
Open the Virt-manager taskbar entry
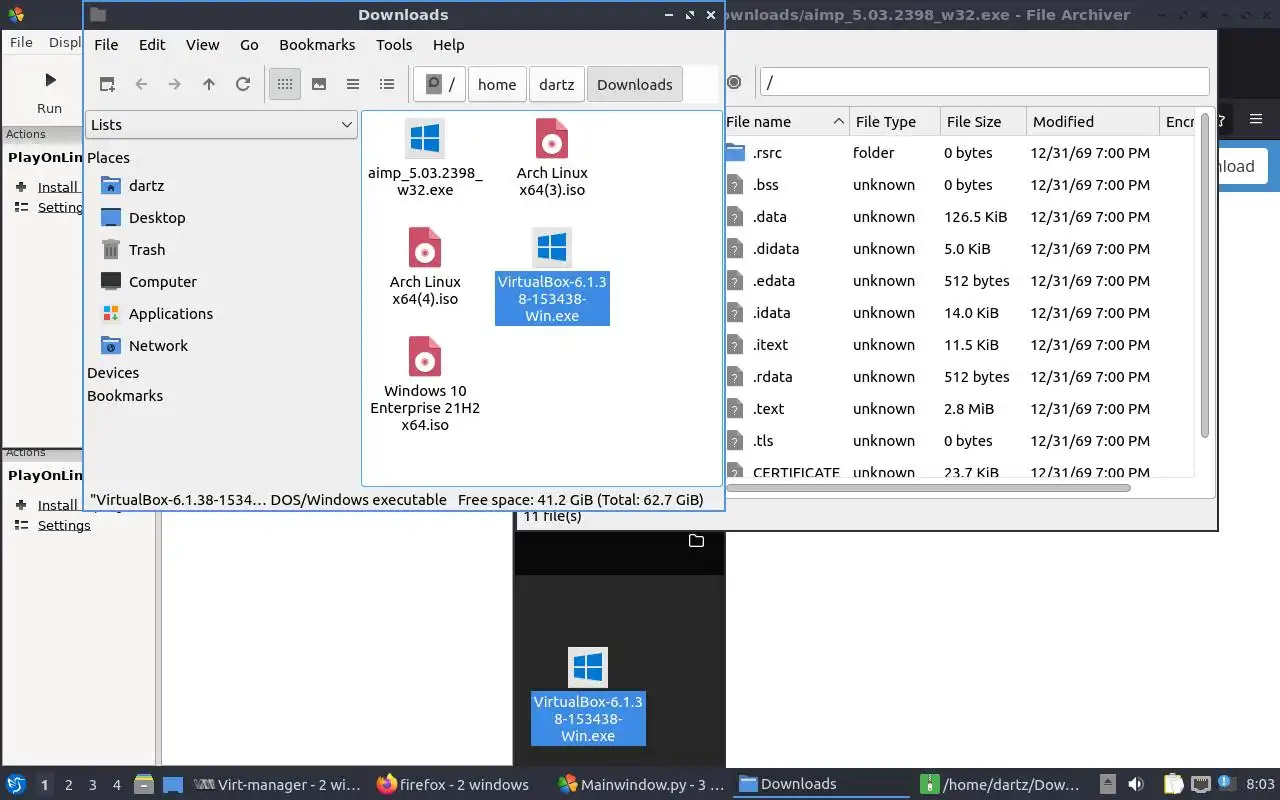coord(277,785)
